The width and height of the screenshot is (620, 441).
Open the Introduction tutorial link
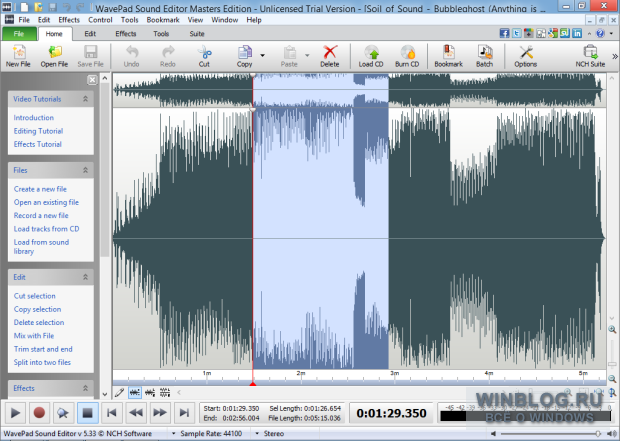(x=34, y=118)
